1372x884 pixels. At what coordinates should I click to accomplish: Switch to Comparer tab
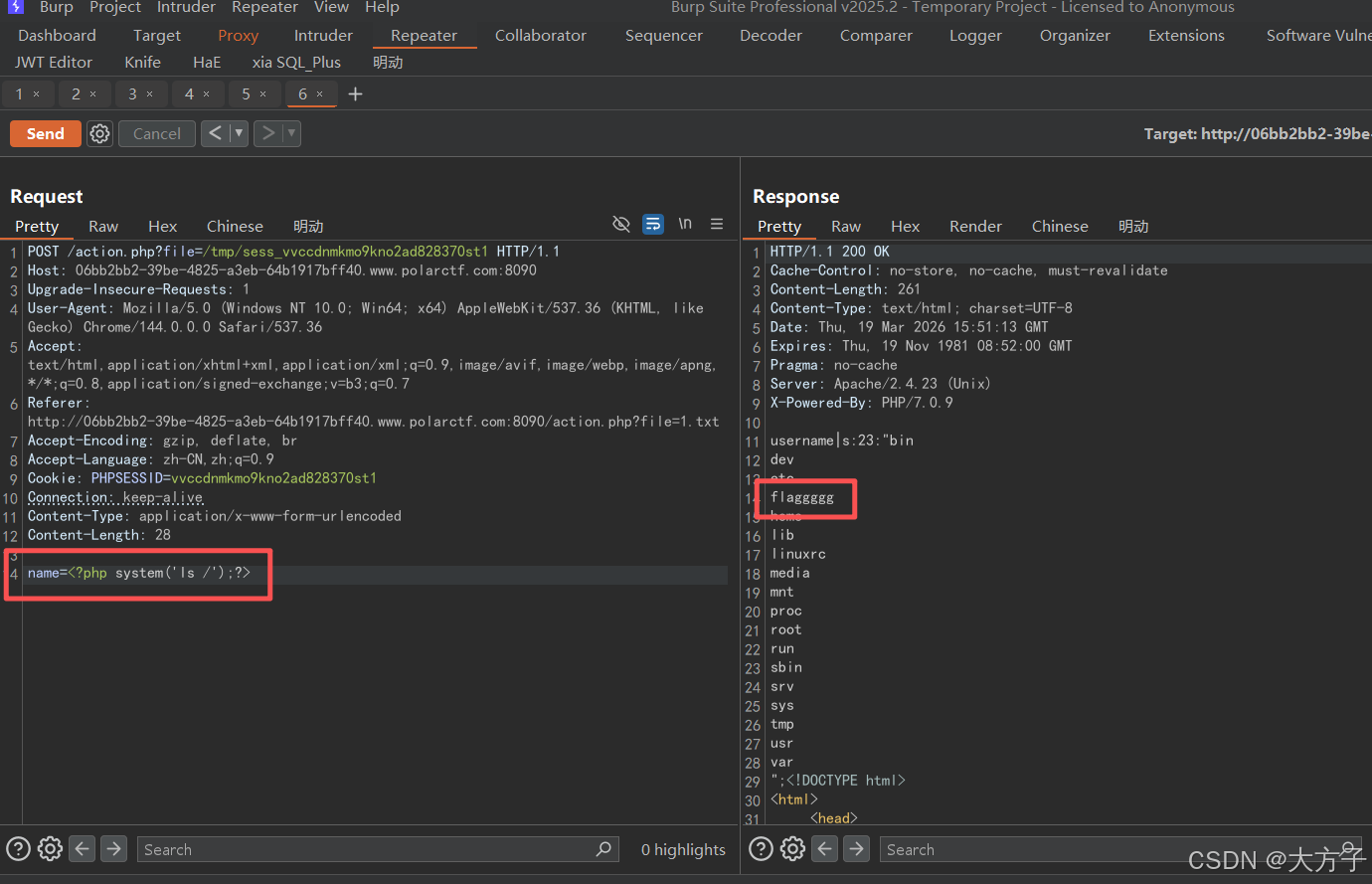876,36
